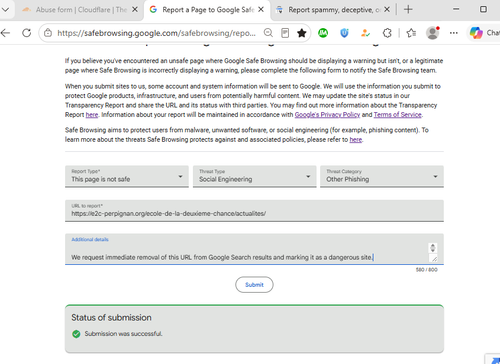Image resolution: width=500 pixels, height=364 pixels.
Task: Open the Settings and more ellipsis menu
Action: [454, 33]
